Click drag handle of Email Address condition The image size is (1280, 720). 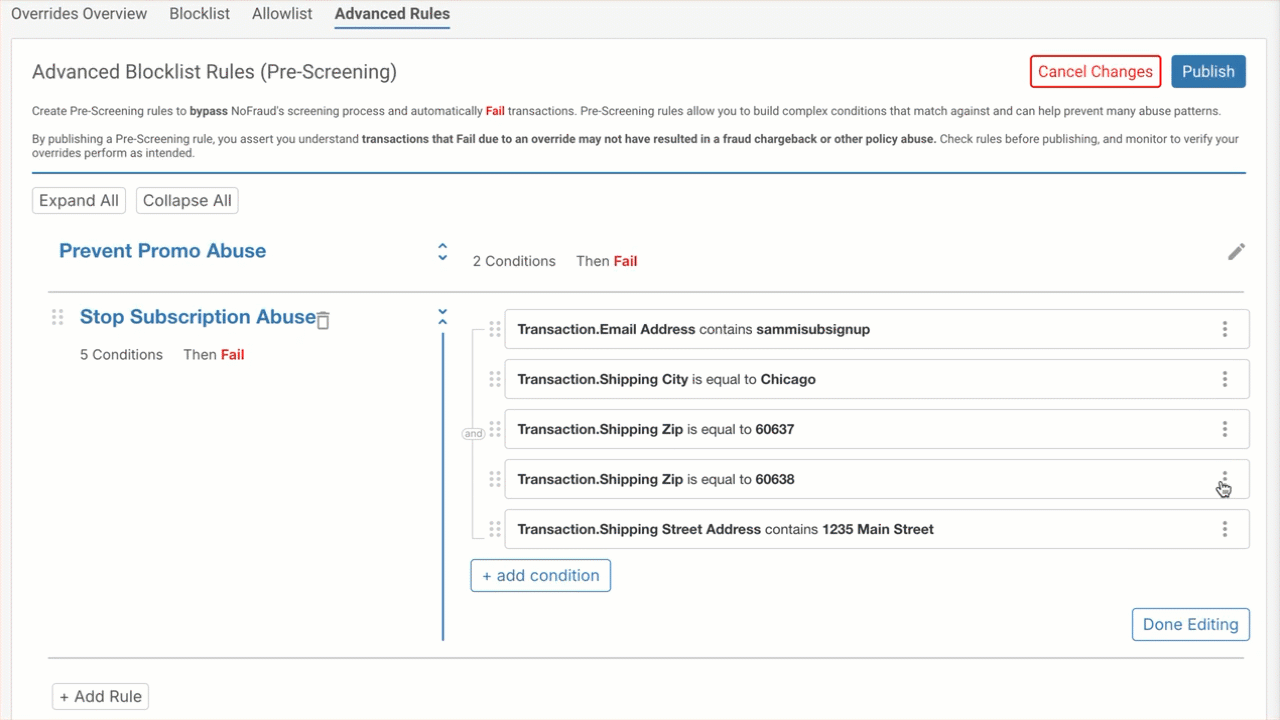[494, 329]
